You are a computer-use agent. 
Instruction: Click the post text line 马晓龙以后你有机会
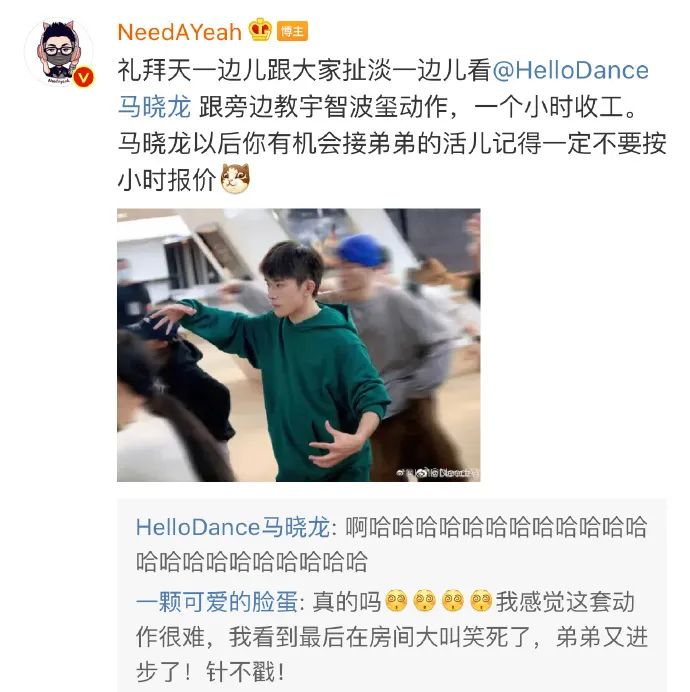click(x=392, y=143)
